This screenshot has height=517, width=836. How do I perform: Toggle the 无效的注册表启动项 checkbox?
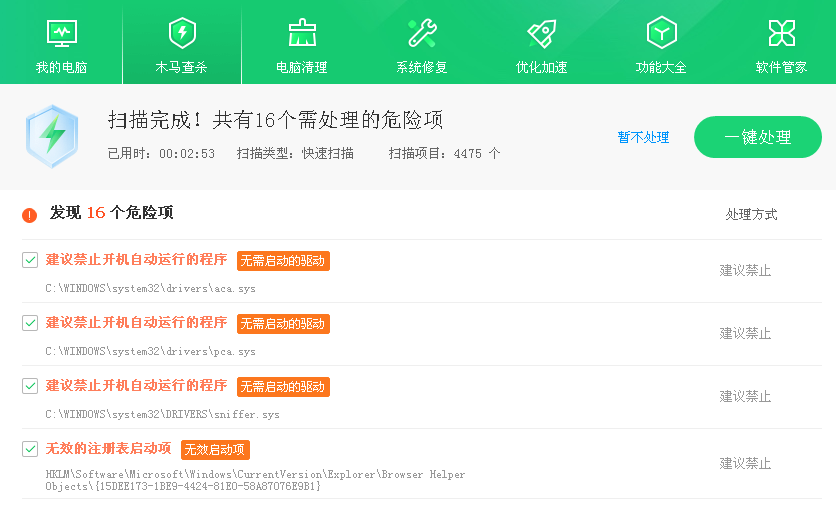click(30, 449)
